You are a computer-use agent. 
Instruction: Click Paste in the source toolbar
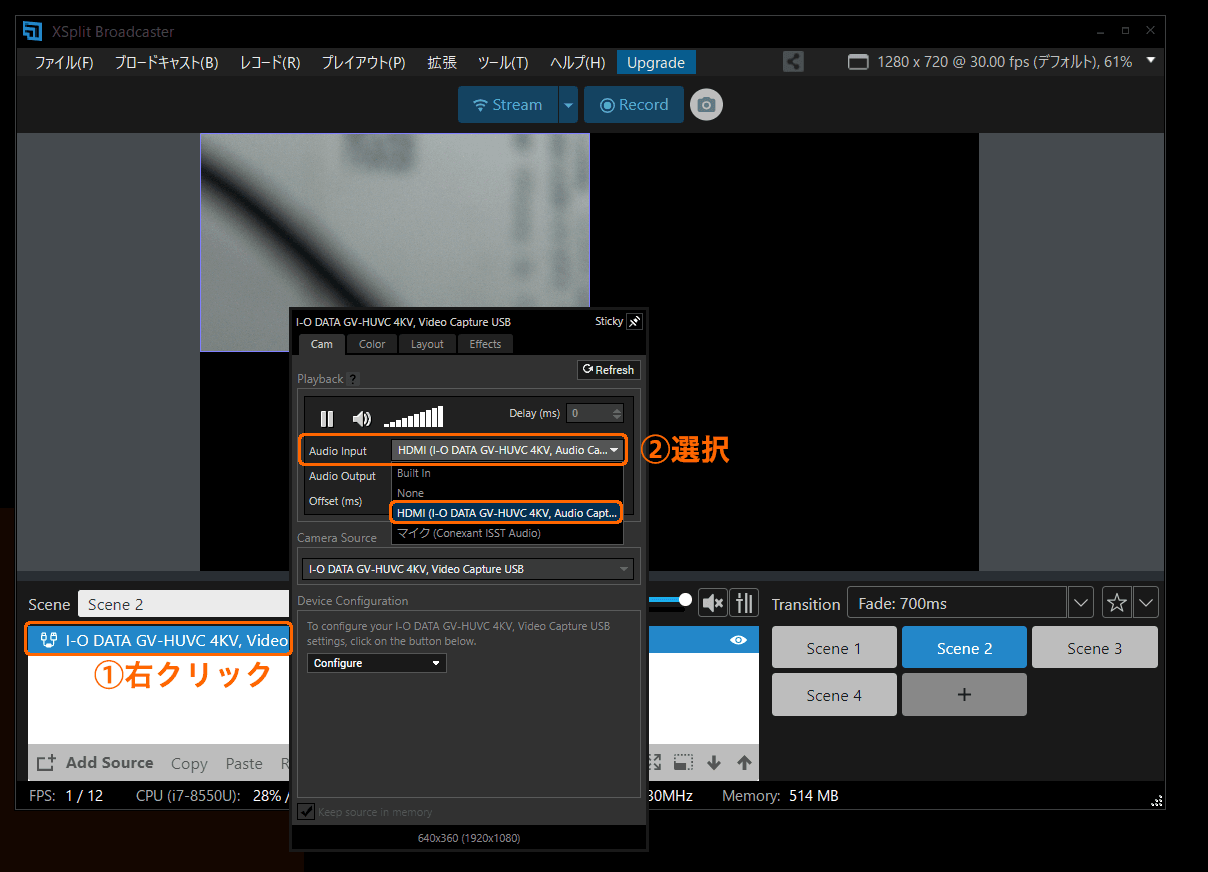click(x=244, y=763)
